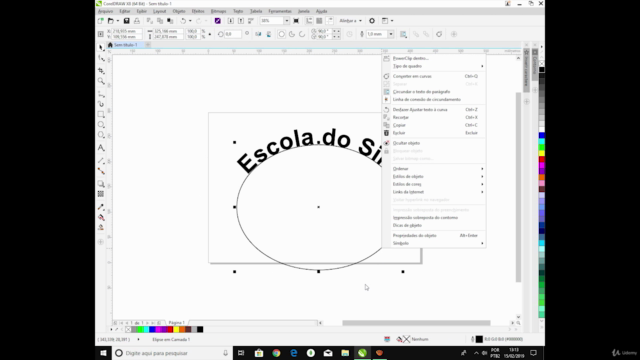Click the Options gear icon
This screenshot has height=360, width=640.
pos(372,21)
